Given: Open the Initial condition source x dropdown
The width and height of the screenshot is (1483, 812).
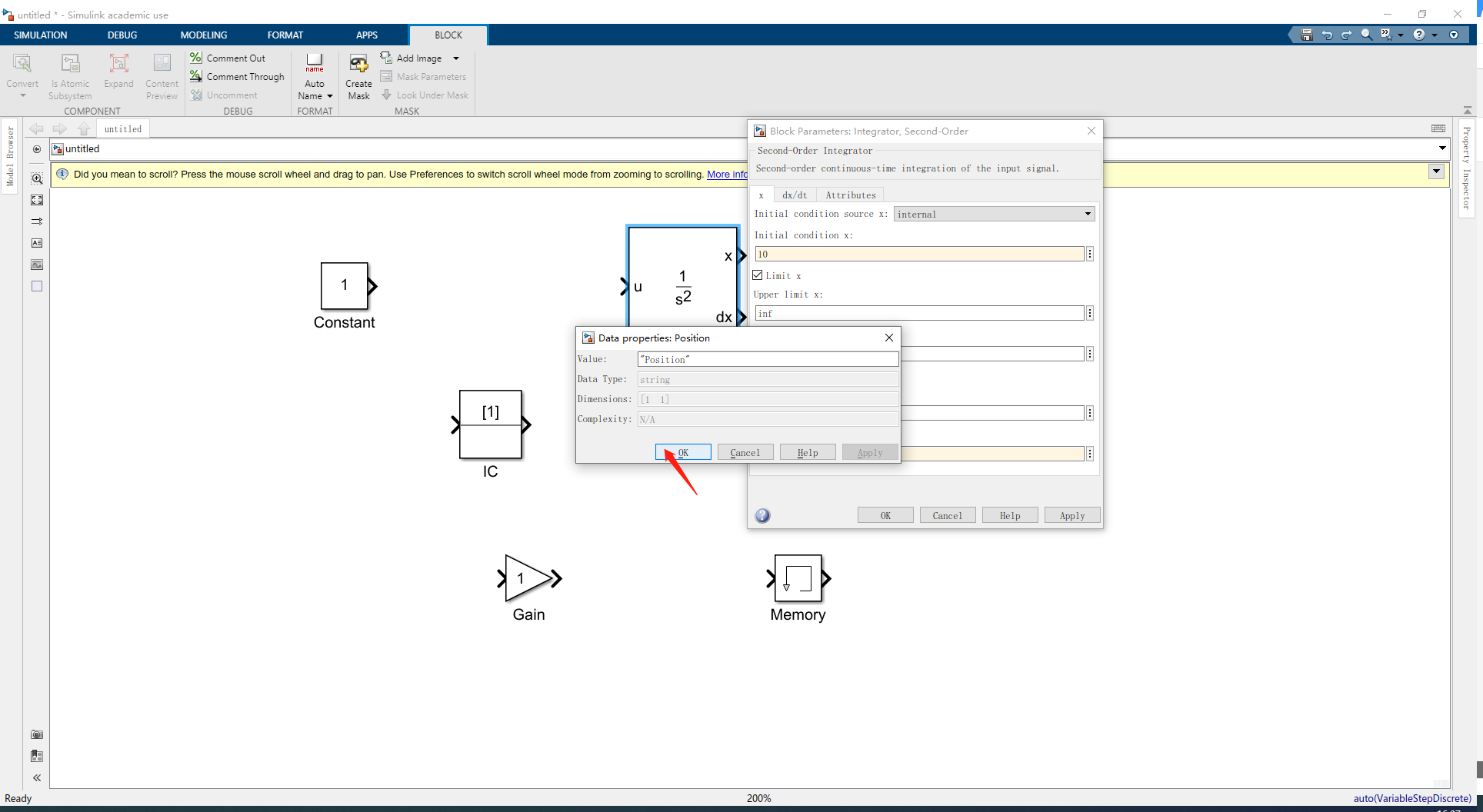Looking at the screenshot, I should pyautogui.click(x=995, y=214).
